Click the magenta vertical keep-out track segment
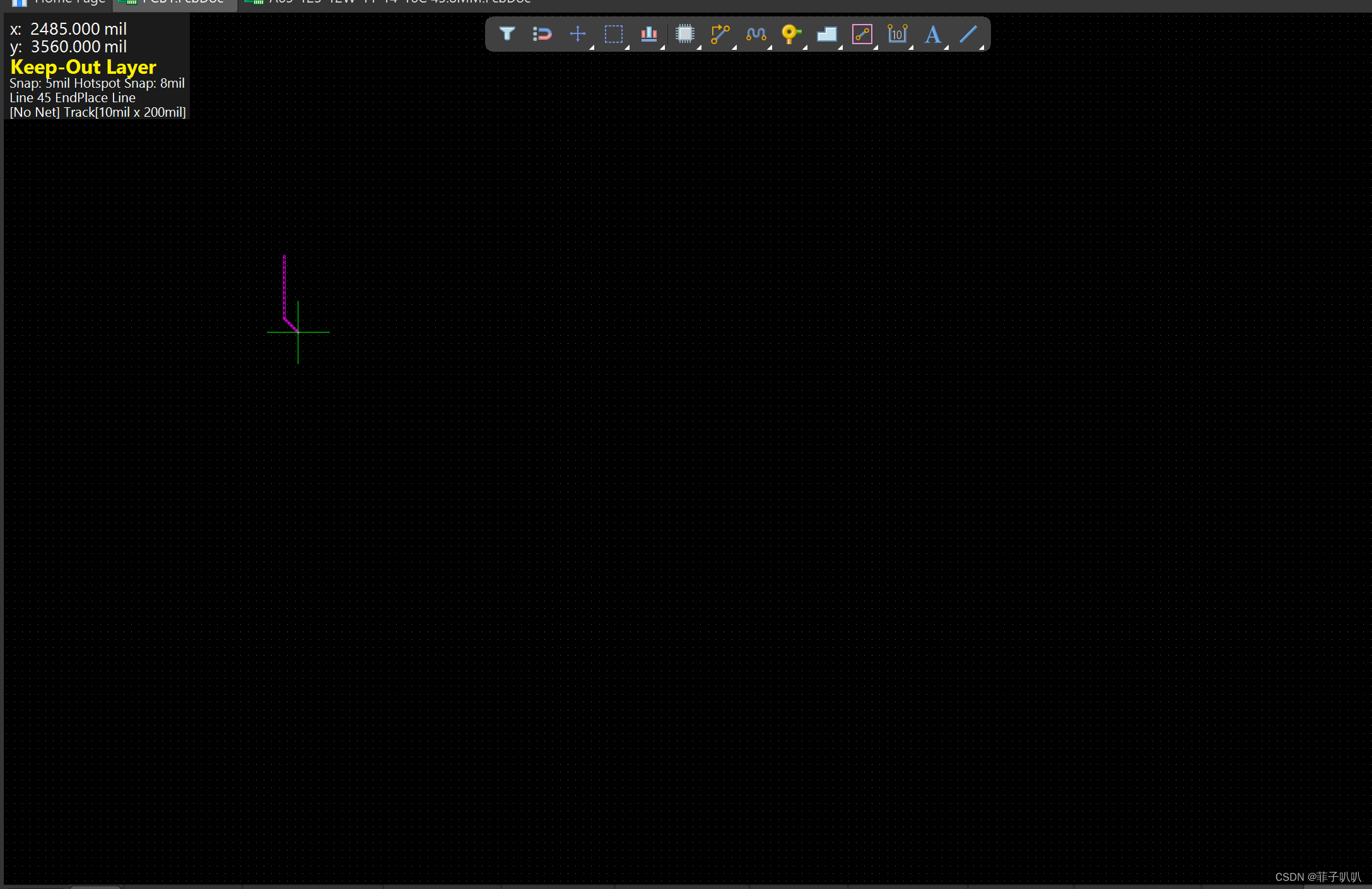The image size is (1372, 889). [x=284, y=287]
